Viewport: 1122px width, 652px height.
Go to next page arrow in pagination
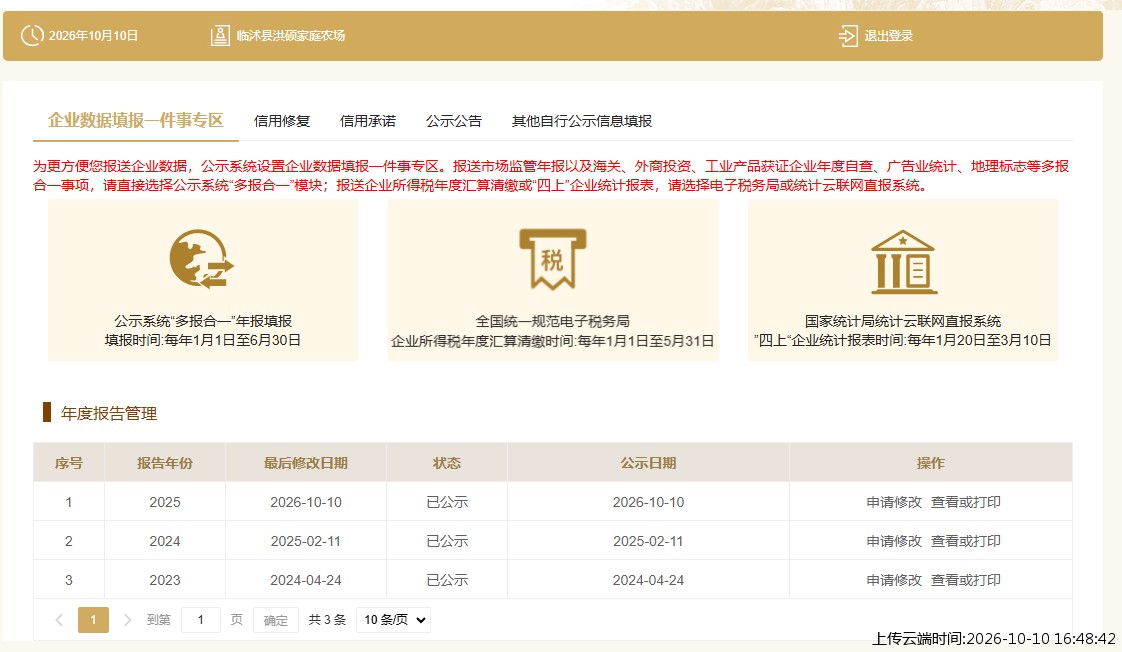pyautogui.click(x=127, y=620)
